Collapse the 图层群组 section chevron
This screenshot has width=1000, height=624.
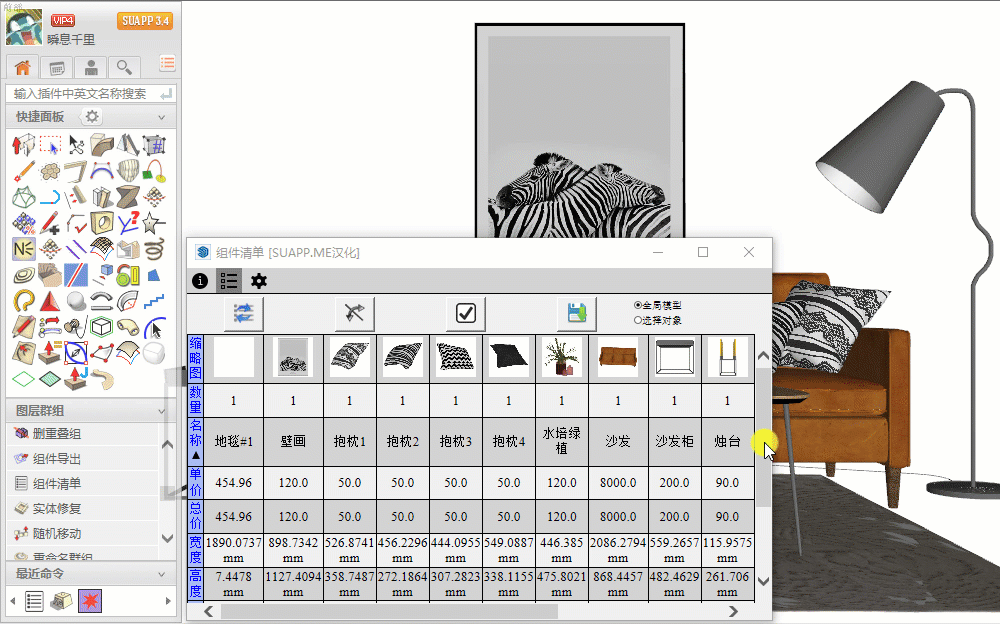pos(161,412)
